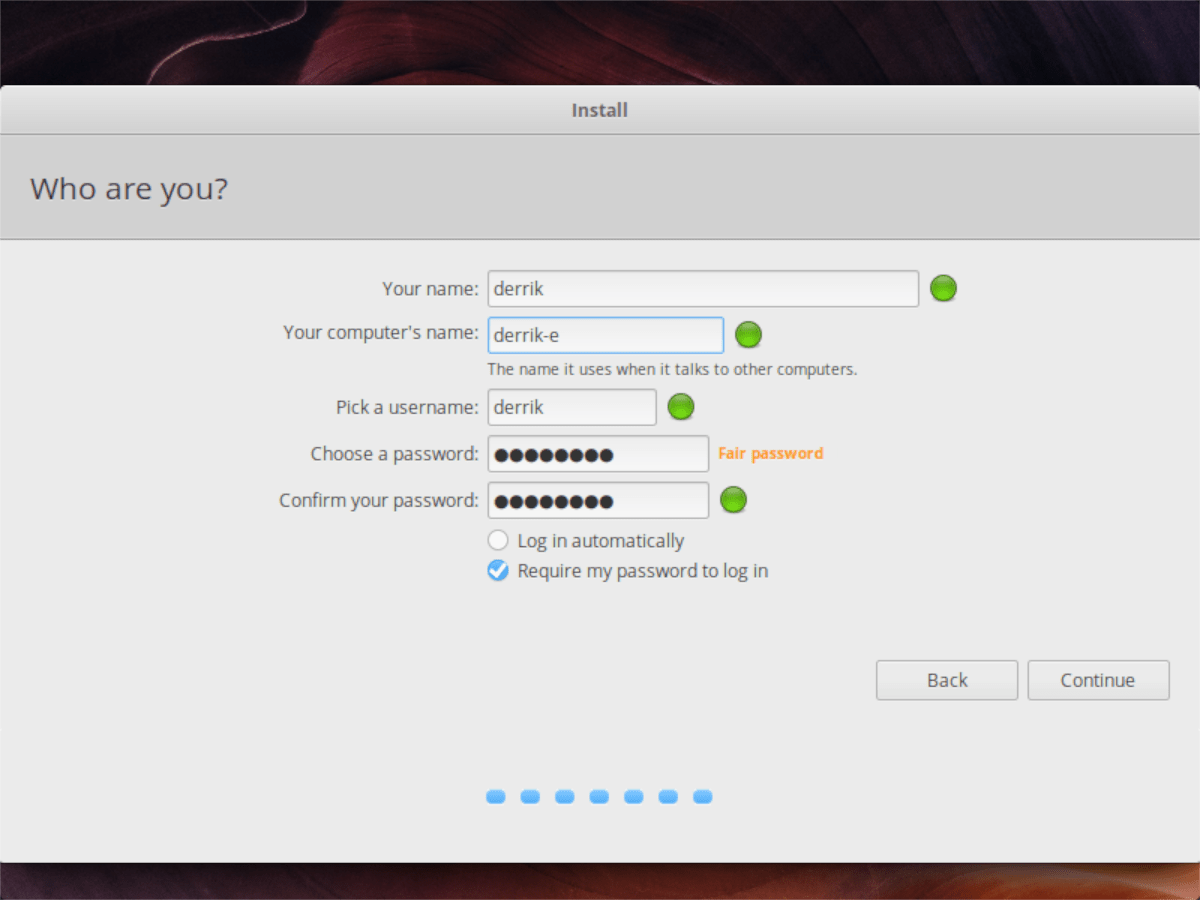The width and height of the screenshot is (1200, 900).
Task: Focus the Your computer's name field
Action: click(606, 335)
